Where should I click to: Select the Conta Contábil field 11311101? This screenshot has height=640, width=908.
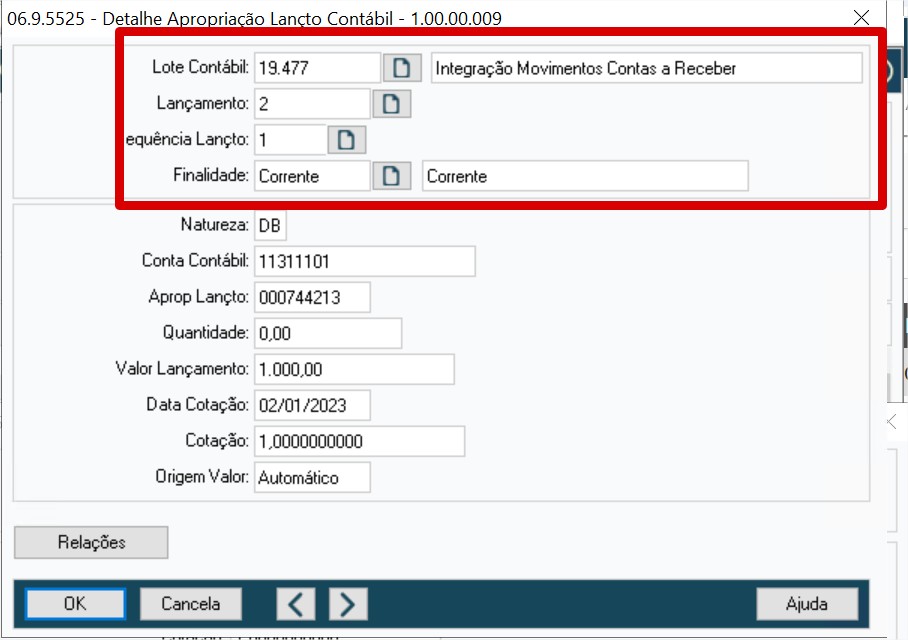click(364, 261)
